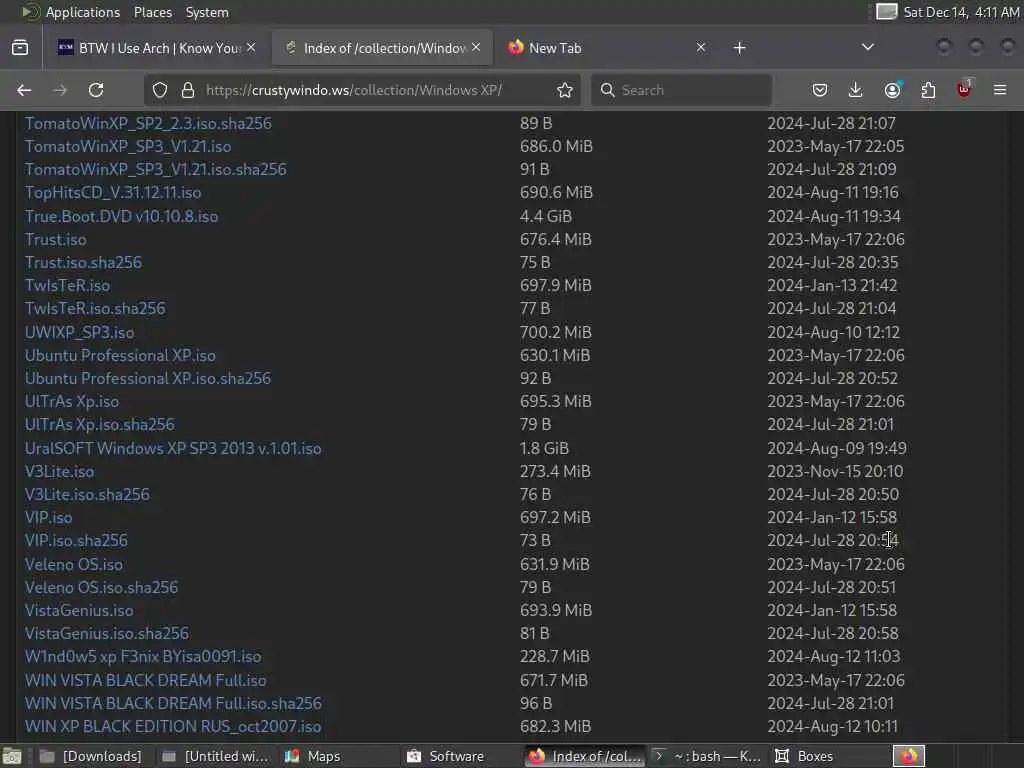Close the BTW I Use Arch tab
The height and width of the screenshot is (768, 1024).
[251, 48]
